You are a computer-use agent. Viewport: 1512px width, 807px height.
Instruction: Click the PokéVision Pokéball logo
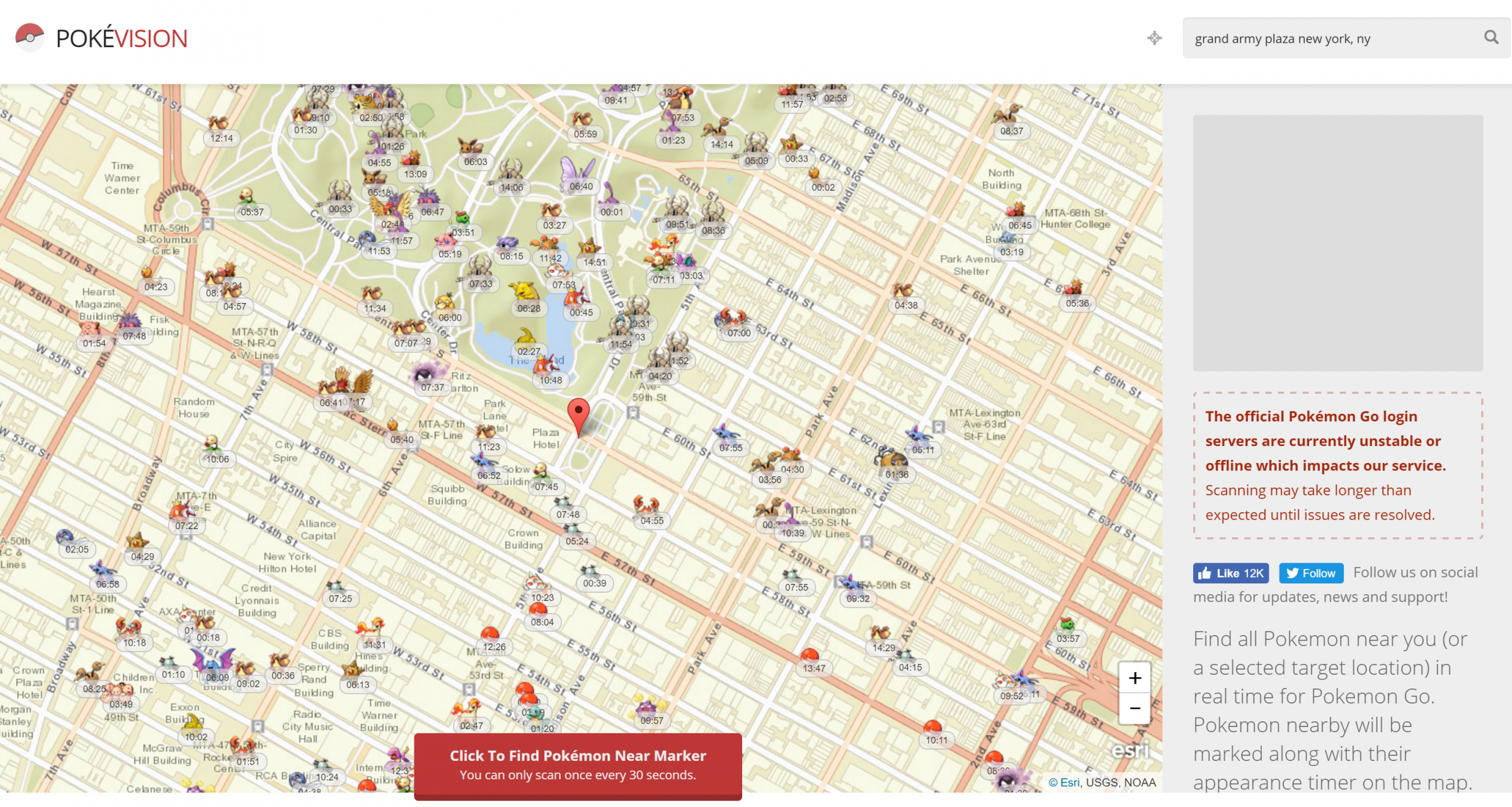point(30,37)
